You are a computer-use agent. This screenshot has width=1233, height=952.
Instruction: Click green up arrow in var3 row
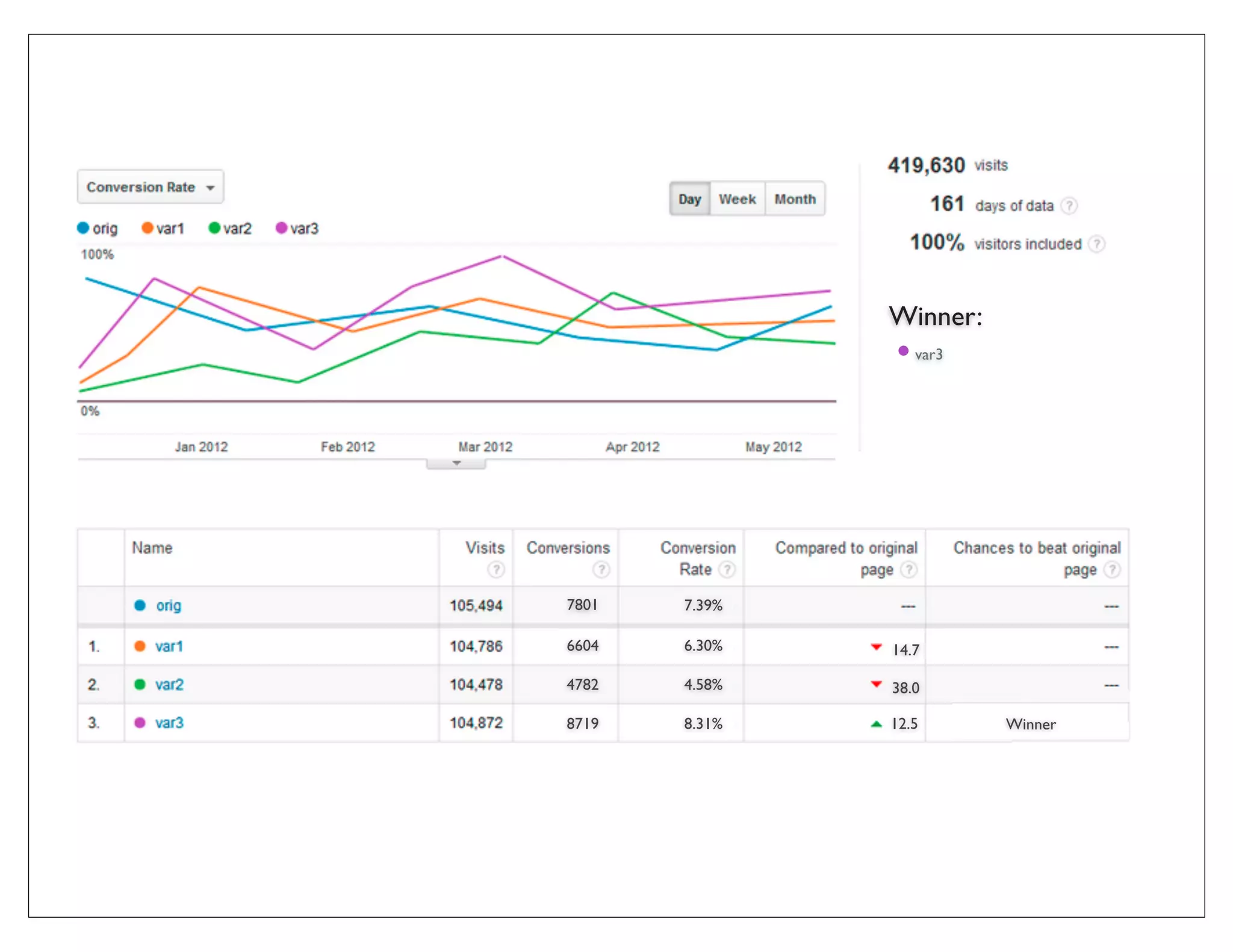(877, 724)
